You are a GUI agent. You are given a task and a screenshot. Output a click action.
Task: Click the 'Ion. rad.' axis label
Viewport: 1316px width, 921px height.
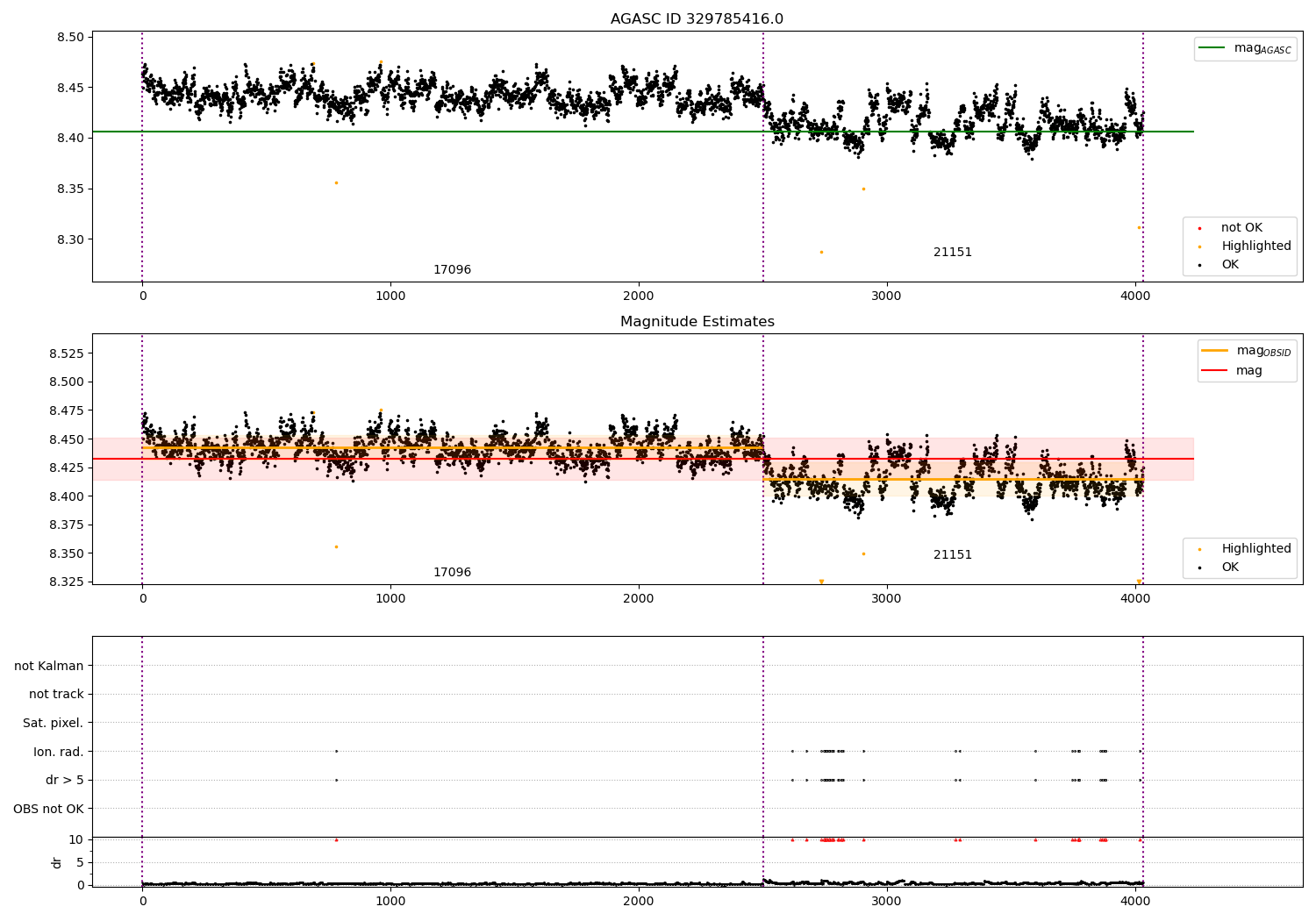pos(59,752)
